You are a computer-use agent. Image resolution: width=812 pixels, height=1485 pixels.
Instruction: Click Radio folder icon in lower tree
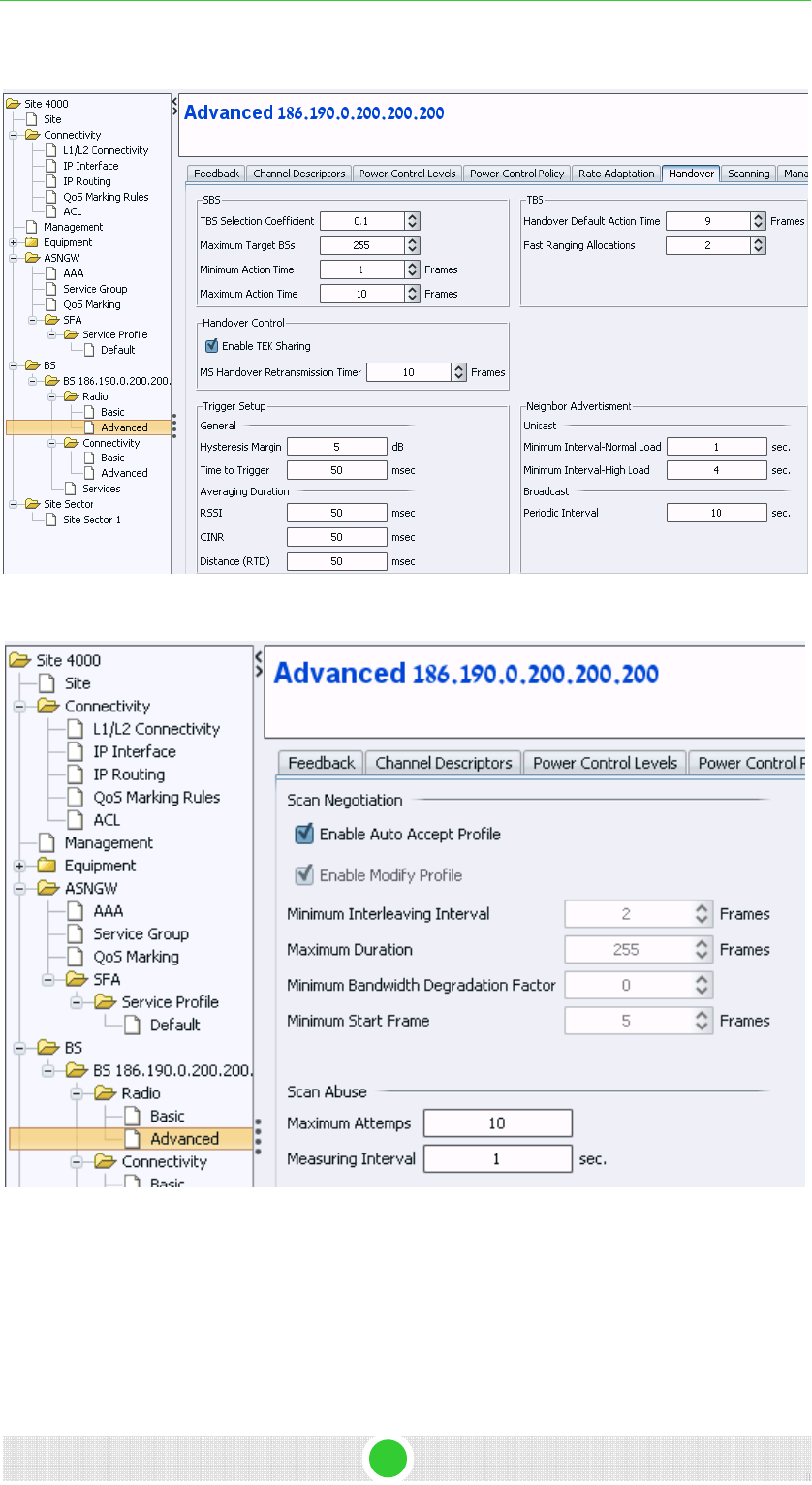point(106,1093)
